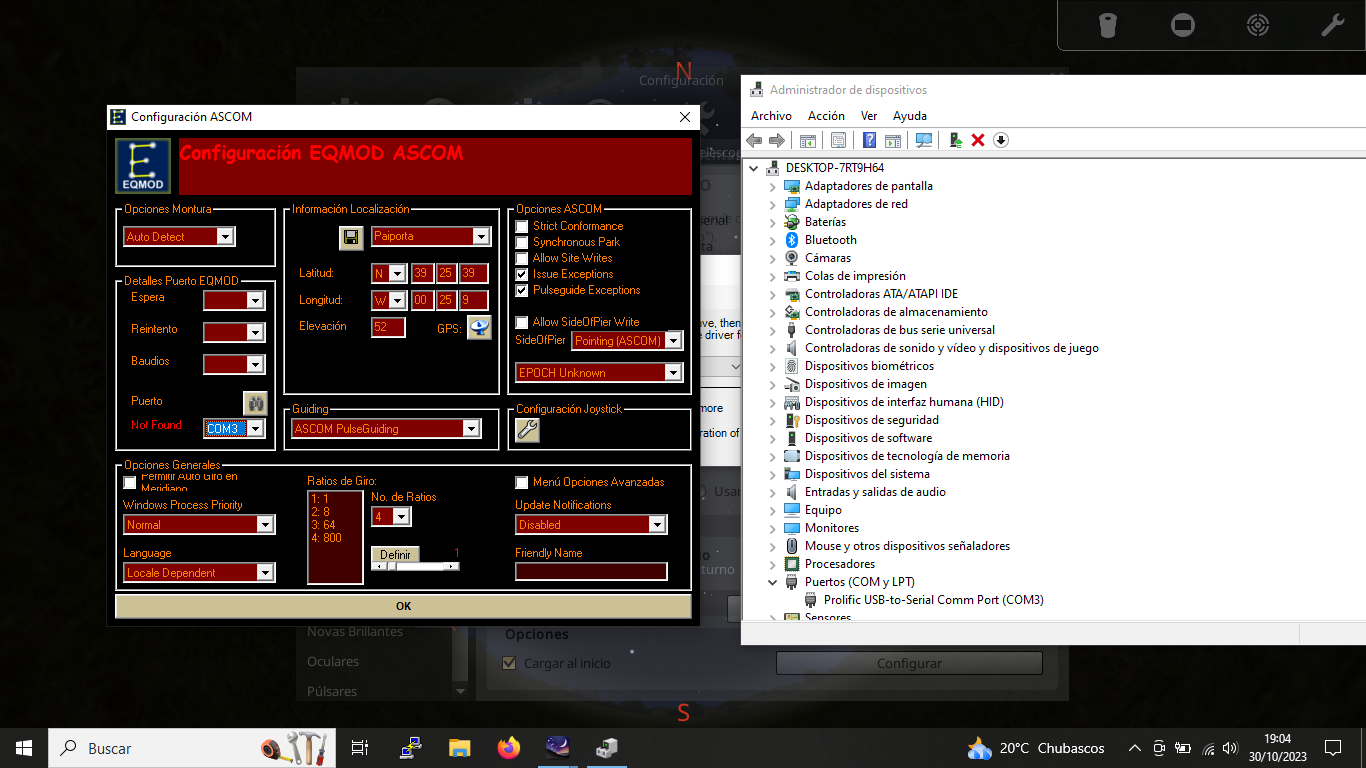1366x768 pixels.
Task: Uncheck Issue Exceptions checkbox
Action: click(x=522, y=274)
